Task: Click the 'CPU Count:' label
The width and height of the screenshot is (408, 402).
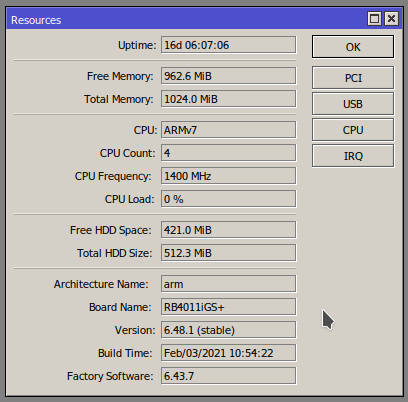Action: point(128,153)
